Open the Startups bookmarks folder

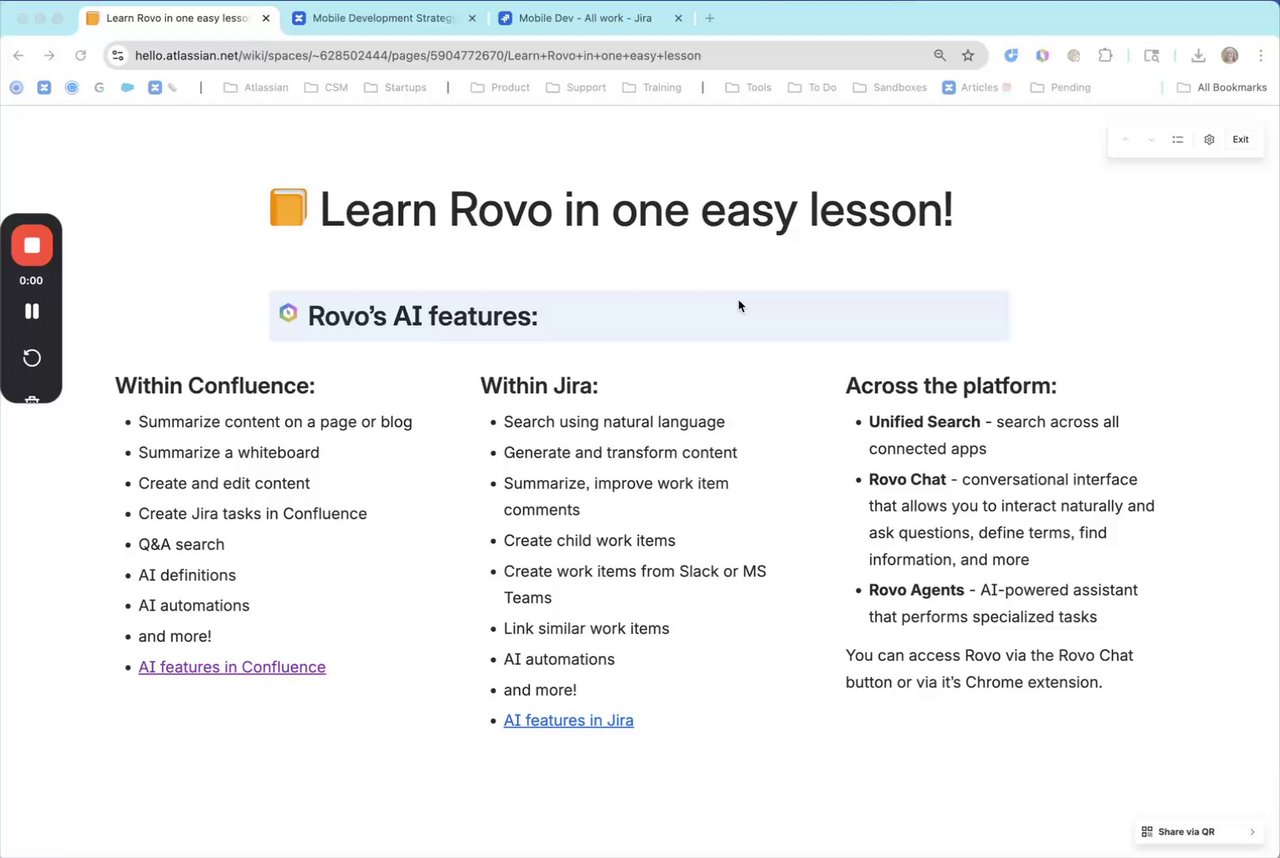pyautogui.click(x=396, y=88)
